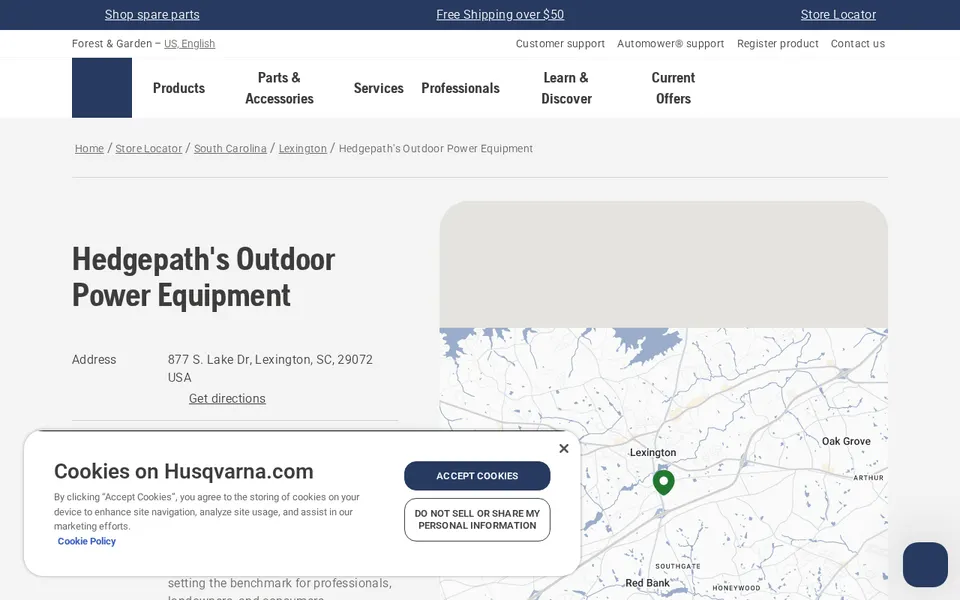Open the Products menu
The height and width of the screenshot is (600, 960).
(179, 88)
